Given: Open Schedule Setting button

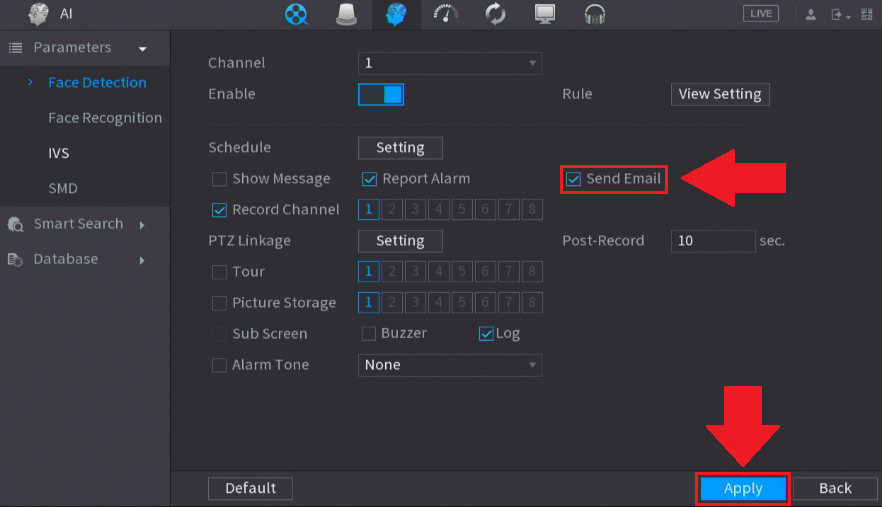Looking at the screenshot, I should [x=400, y=148].
